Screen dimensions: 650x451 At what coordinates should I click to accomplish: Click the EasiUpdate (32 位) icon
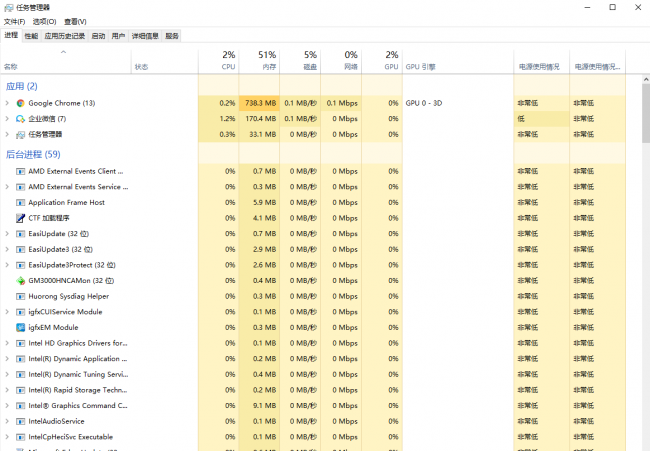20,234
